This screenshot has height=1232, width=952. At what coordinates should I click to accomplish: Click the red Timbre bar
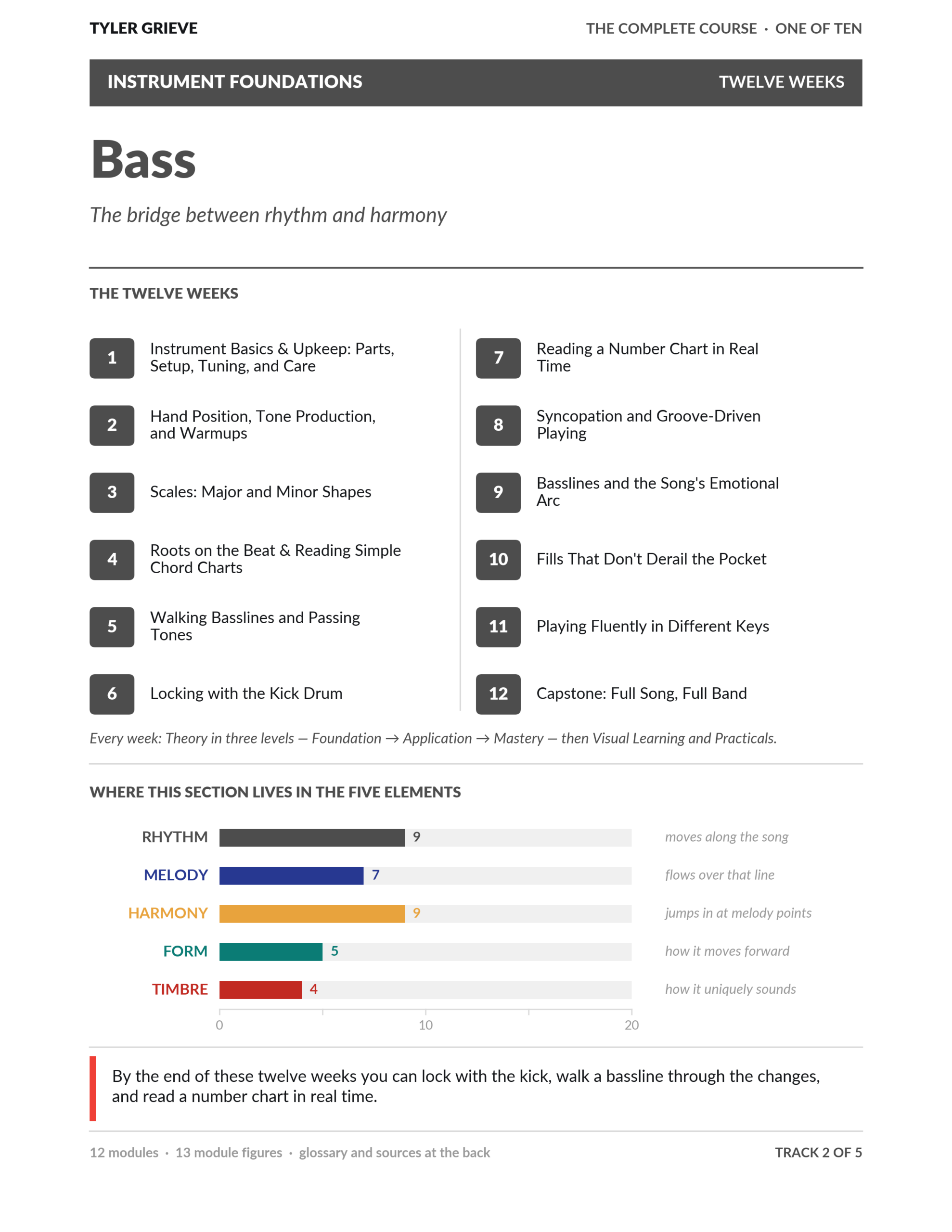point(261,989)
